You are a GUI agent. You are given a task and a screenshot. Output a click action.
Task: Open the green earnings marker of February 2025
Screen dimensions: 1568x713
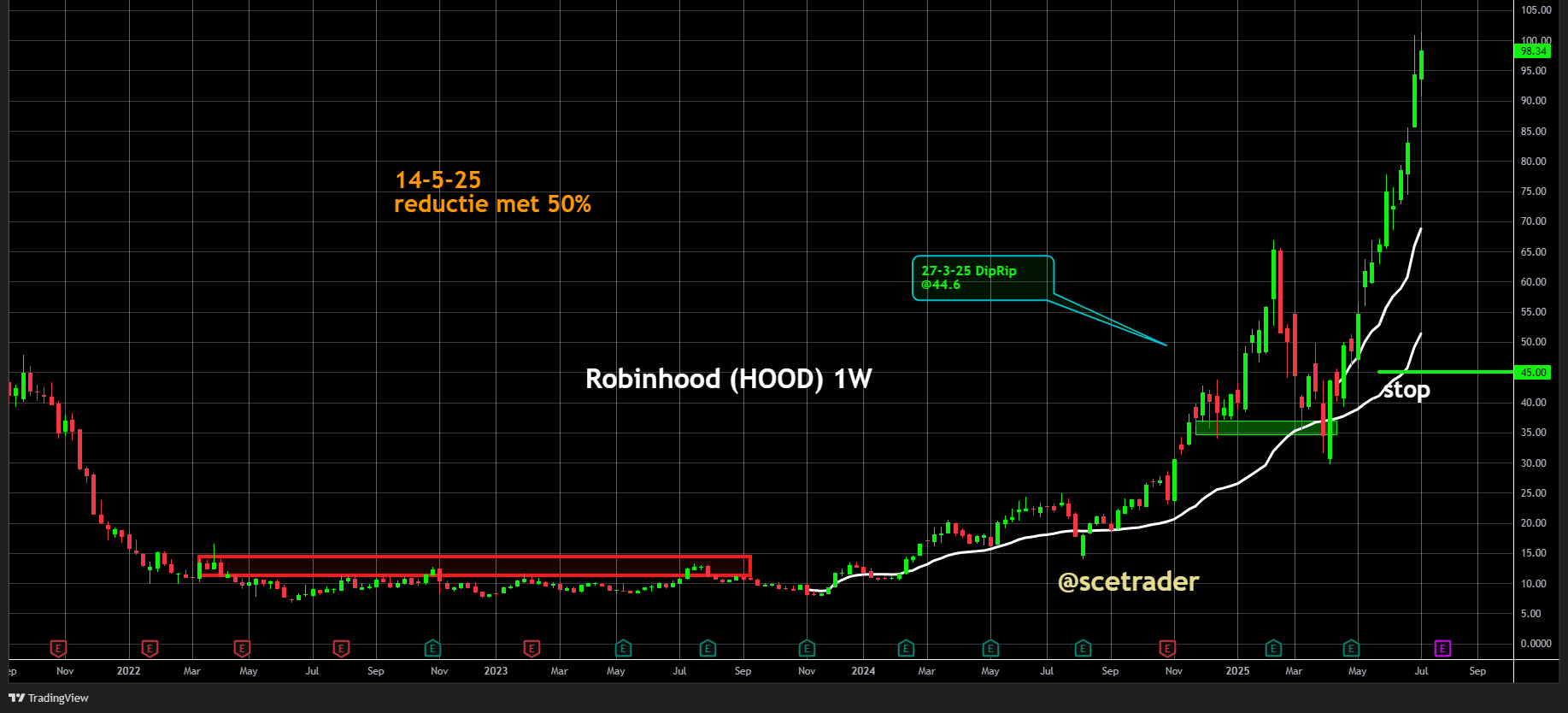[1273, 649]
